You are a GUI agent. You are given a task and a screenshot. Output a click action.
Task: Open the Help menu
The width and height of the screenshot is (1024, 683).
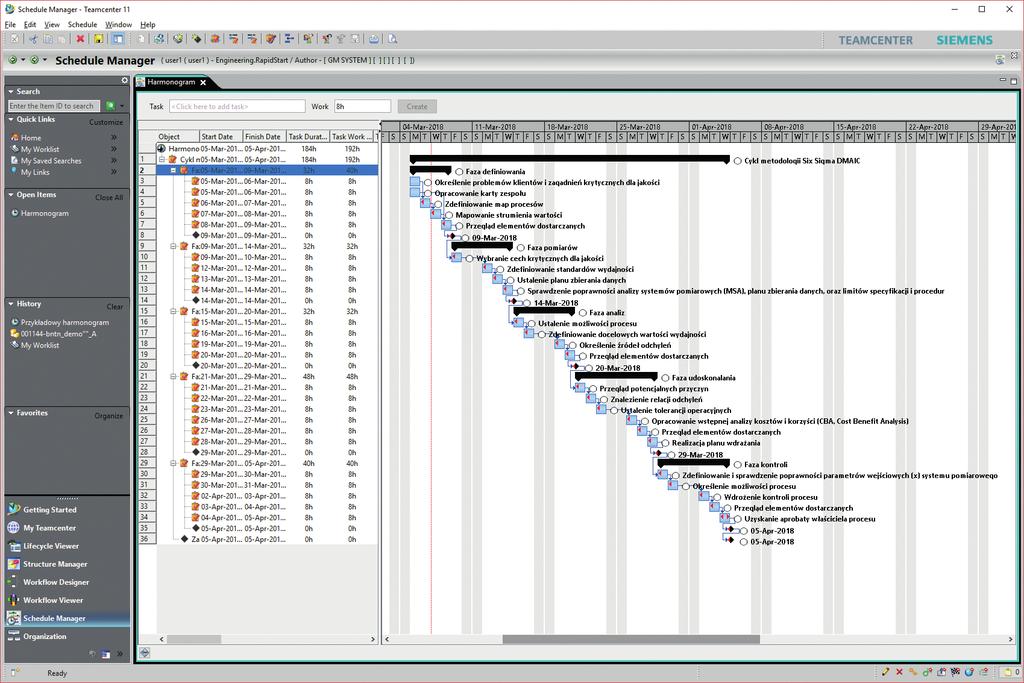pyautogui.click(x=148, y=24)
